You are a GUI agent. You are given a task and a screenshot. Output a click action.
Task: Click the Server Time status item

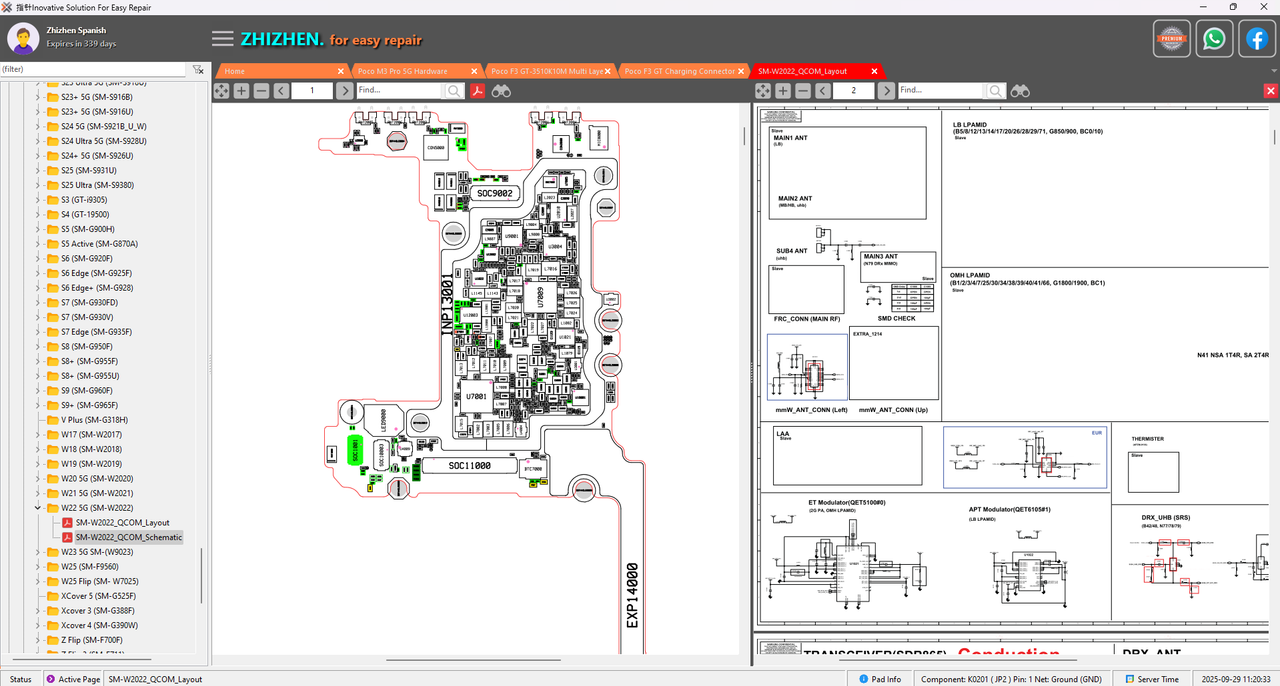1152,679
